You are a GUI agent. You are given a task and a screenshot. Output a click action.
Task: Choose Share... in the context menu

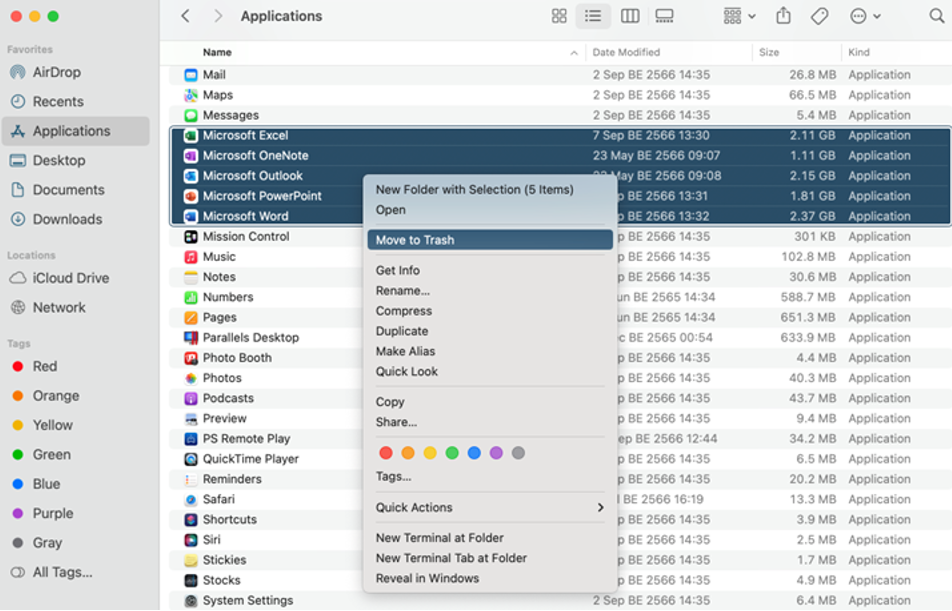(x=490, y=422)
